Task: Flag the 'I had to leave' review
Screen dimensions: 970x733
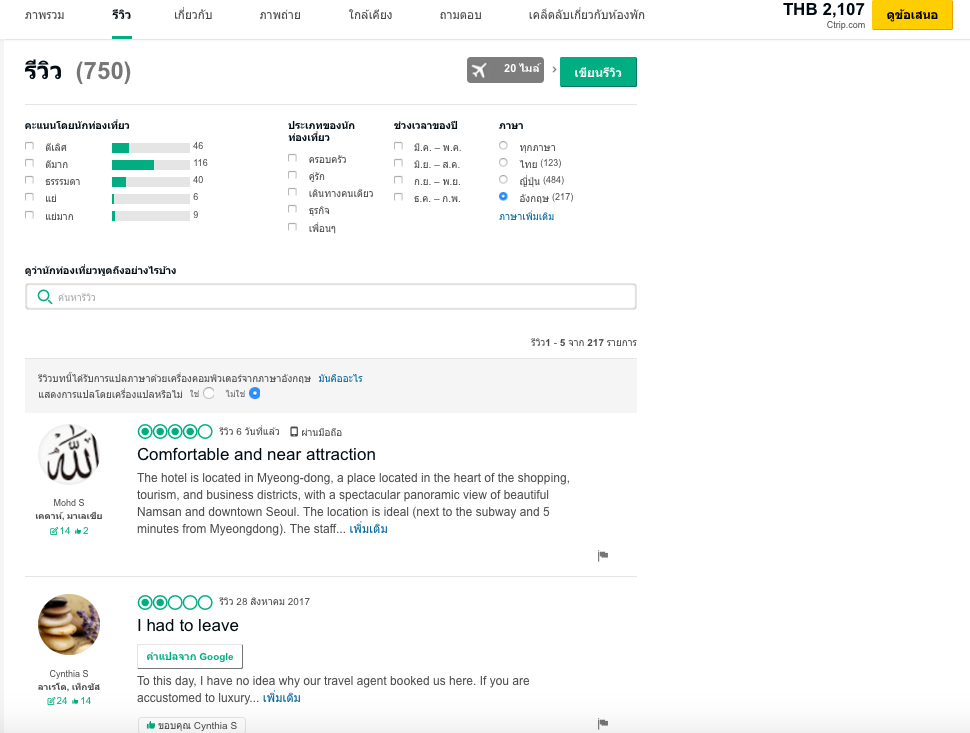Action: point(603,723)
